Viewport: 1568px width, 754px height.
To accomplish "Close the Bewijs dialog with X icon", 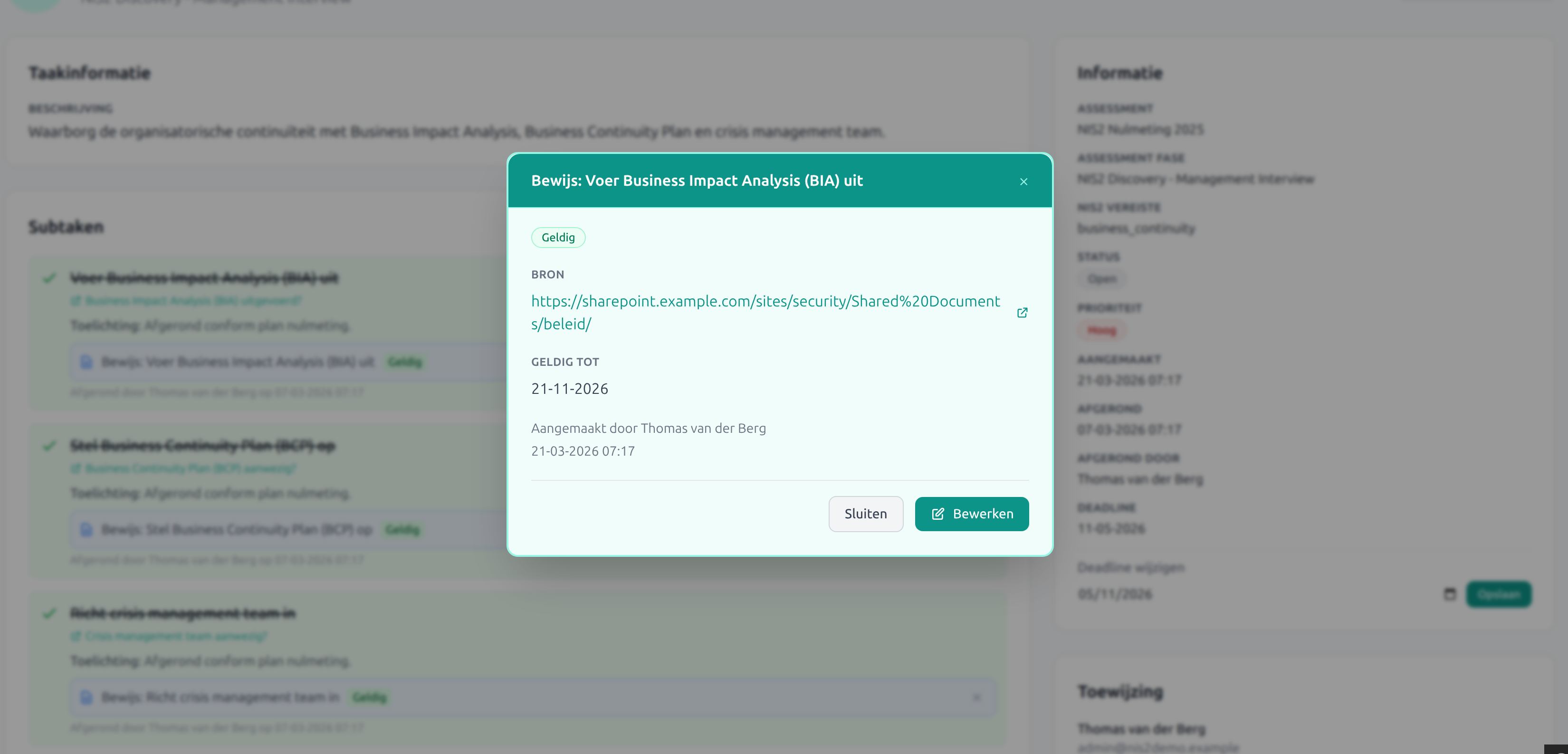I will 1023,181.
